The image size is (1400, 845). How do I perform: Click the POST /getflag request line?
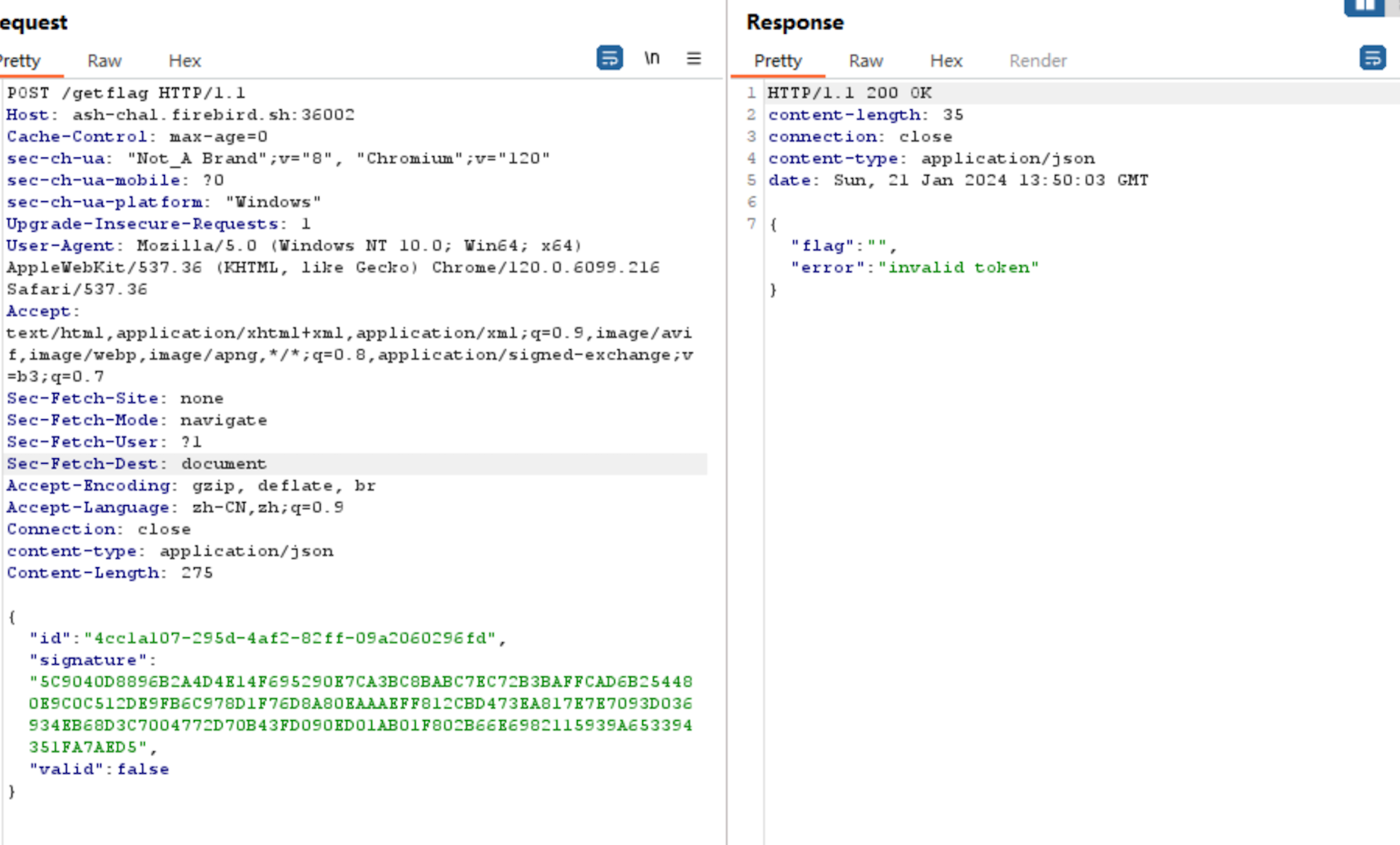coord(126,93)
